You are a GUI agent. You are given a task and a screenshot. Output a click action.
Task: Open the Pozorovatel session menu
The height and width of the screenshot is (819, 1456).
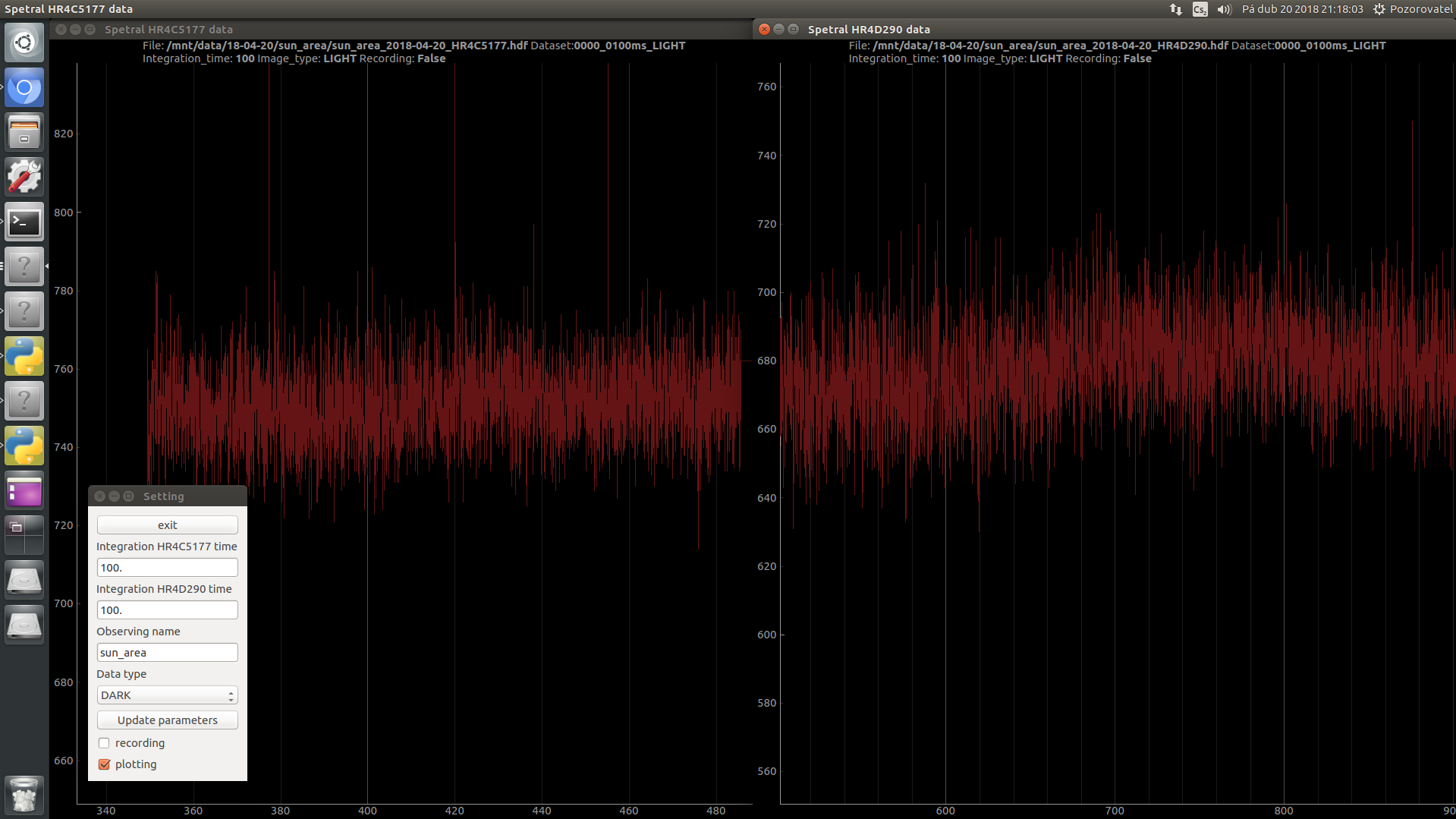(1412, 9)
